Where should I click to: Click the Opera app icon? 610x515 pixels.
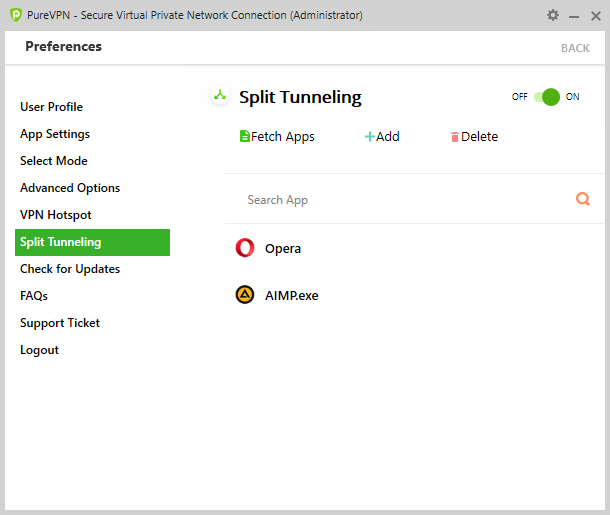[245, 248]
